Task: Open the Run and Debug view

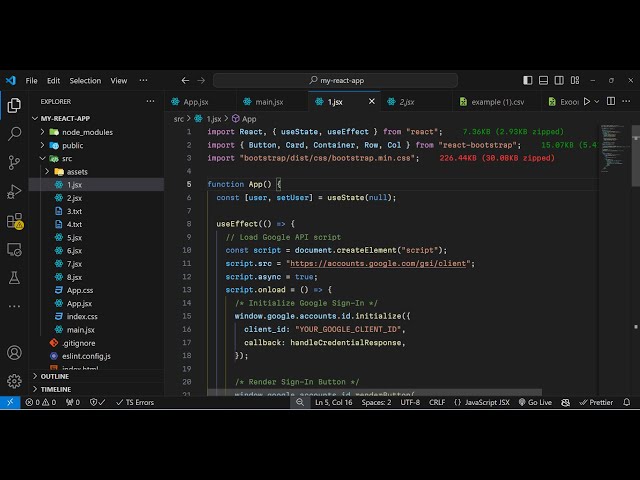Action: [x=14, y=191]
